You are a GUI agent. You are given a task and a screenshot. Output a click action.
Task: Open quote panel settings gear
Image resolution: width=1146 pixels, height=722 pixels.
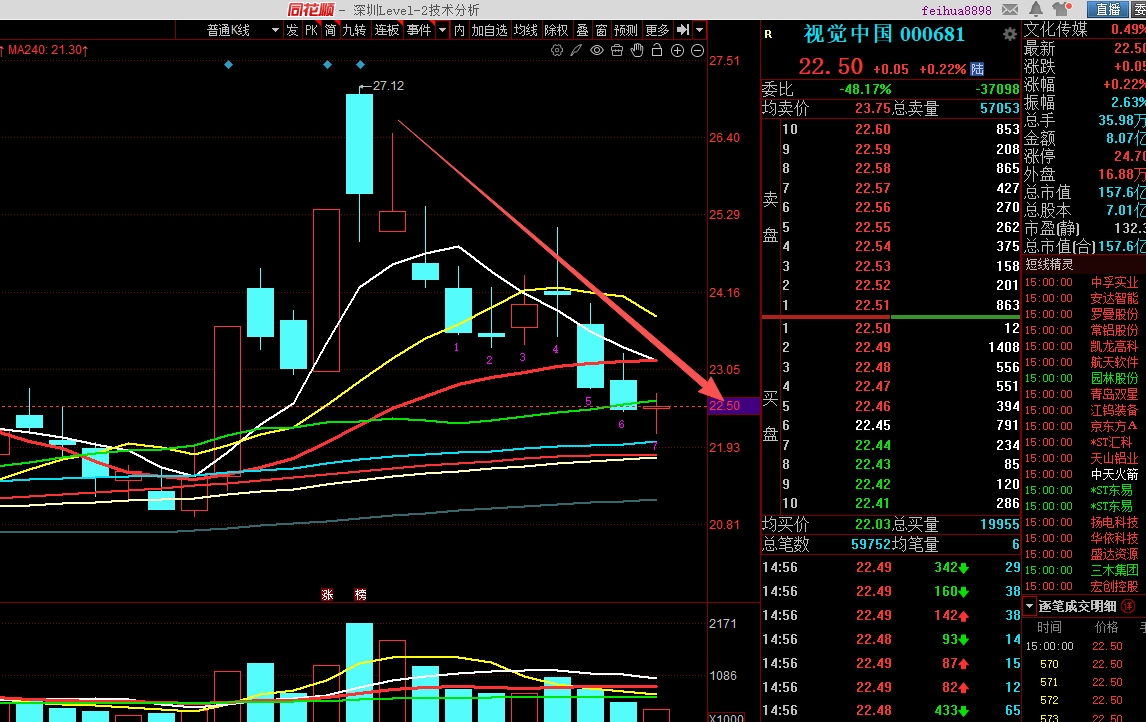(x=1009, y=34)
